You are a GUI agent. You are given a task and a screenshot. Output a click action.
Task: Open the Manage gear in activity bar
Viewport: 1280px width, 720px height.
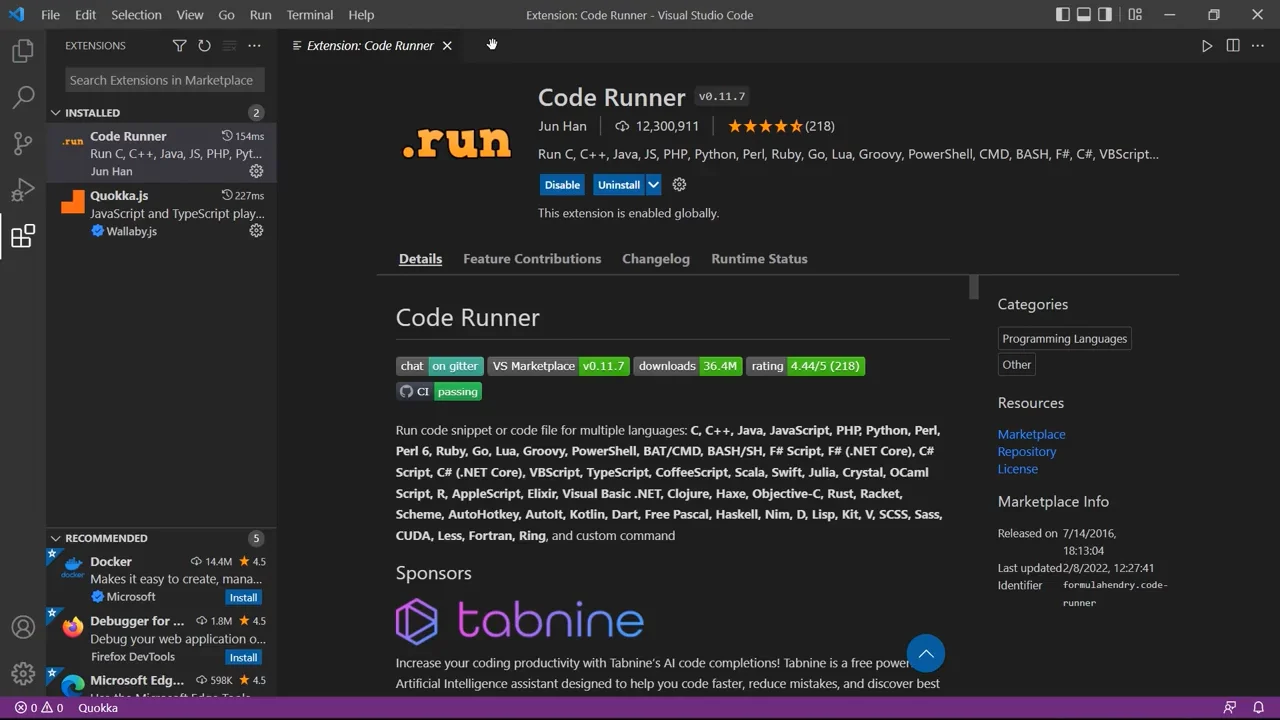23,674
